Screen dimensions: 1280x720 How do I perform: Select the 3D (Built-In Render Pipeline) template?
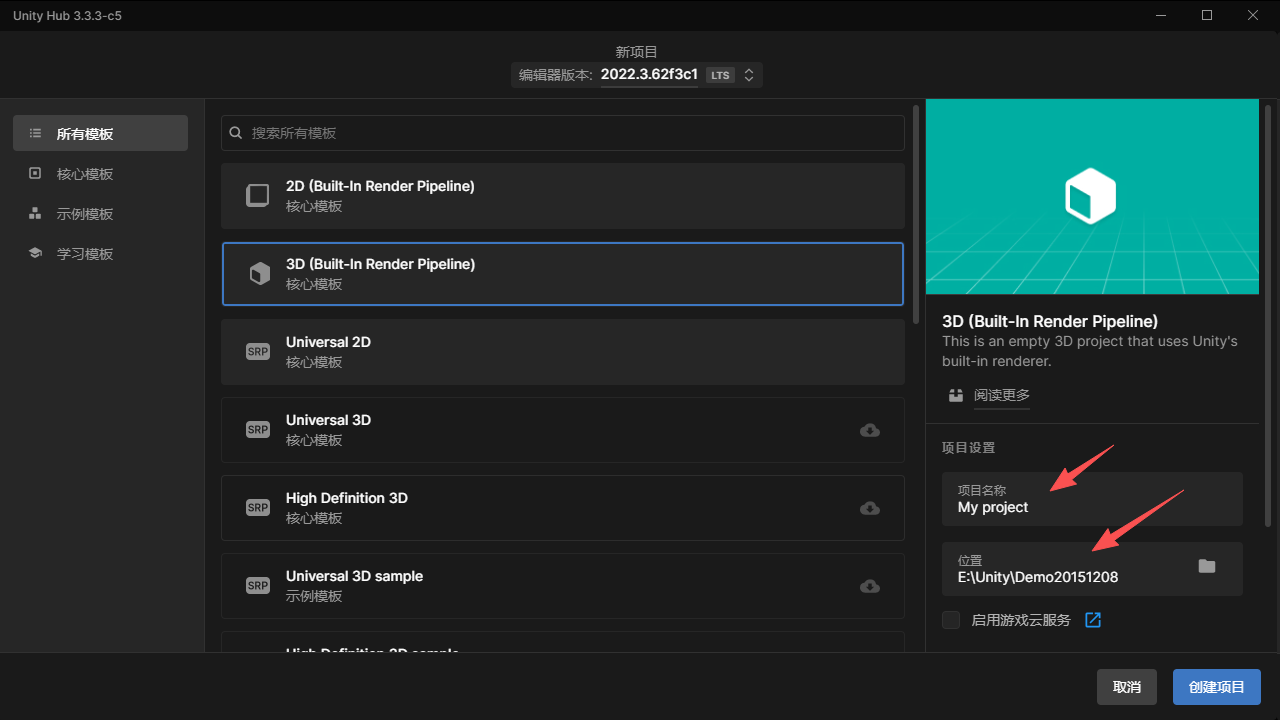563,274
